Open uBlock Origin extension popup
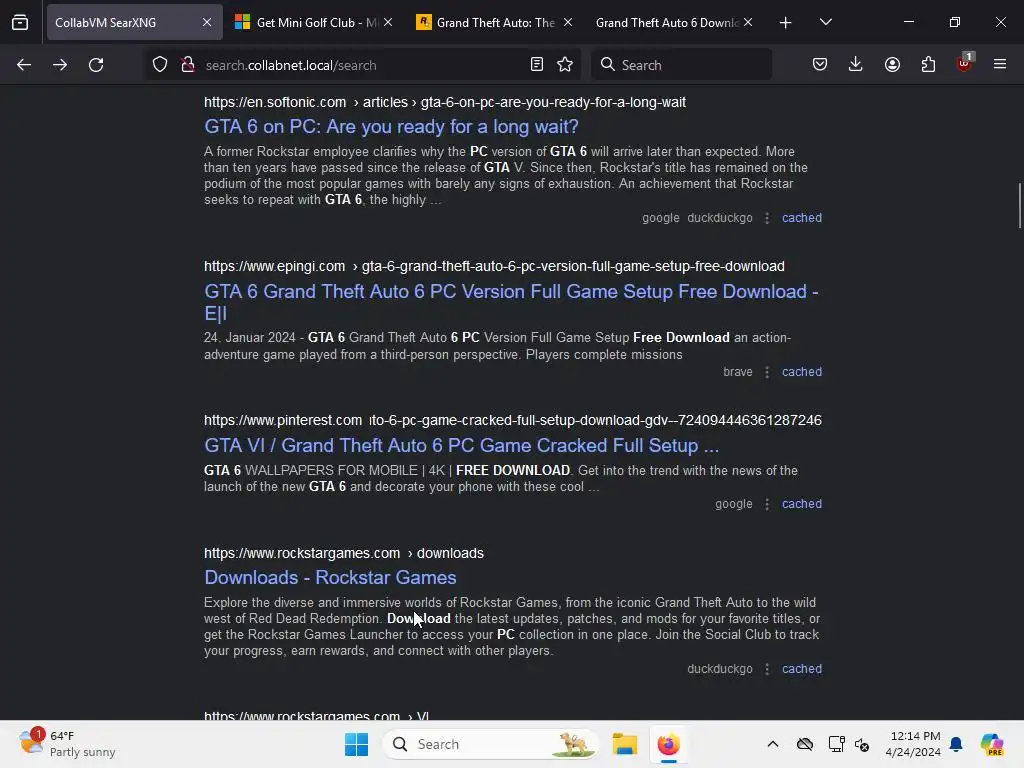1024x768 pixels. (x=965, y=63)
